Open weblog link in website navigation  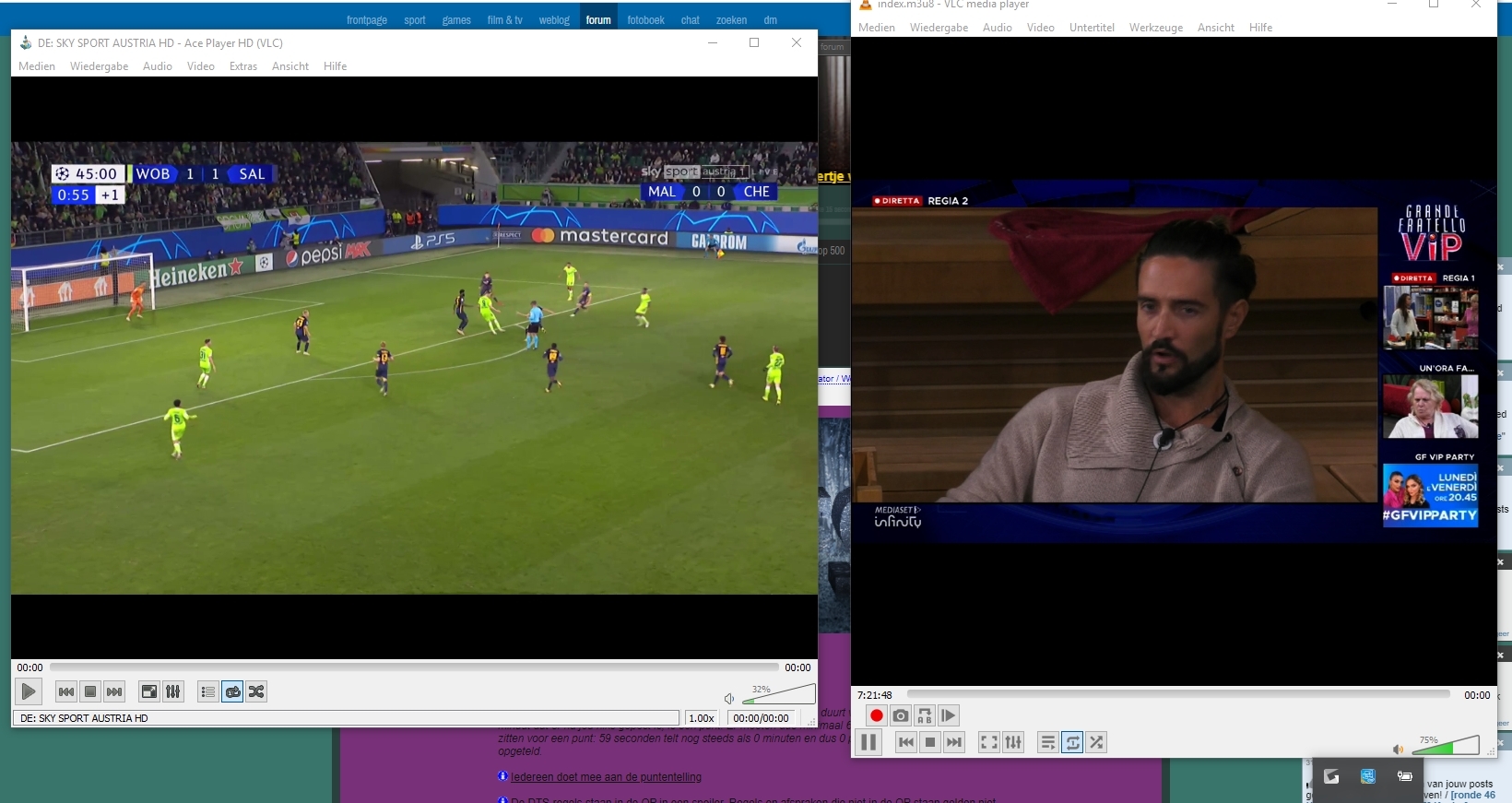(x=554, y=20)
